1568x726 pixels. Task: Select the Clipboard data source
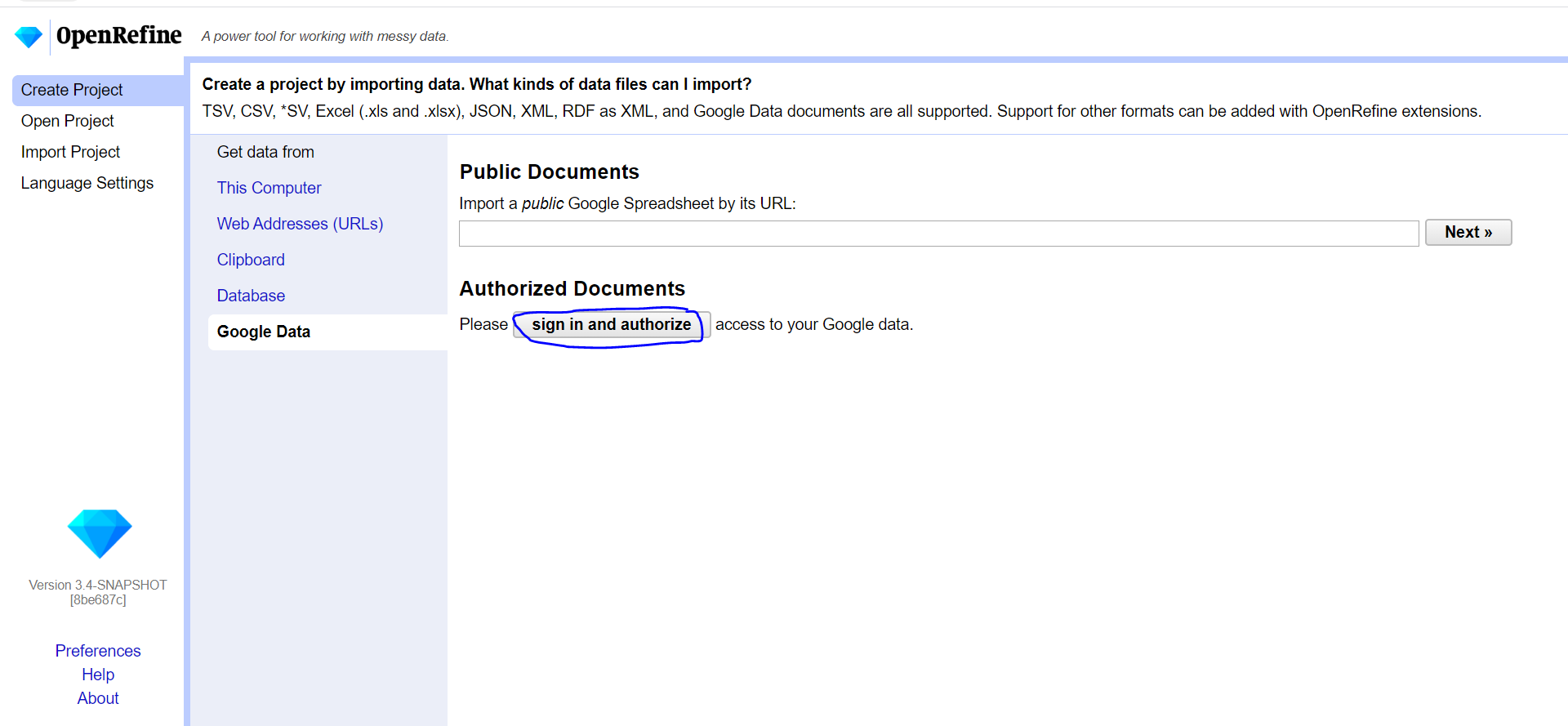(251, 260)
